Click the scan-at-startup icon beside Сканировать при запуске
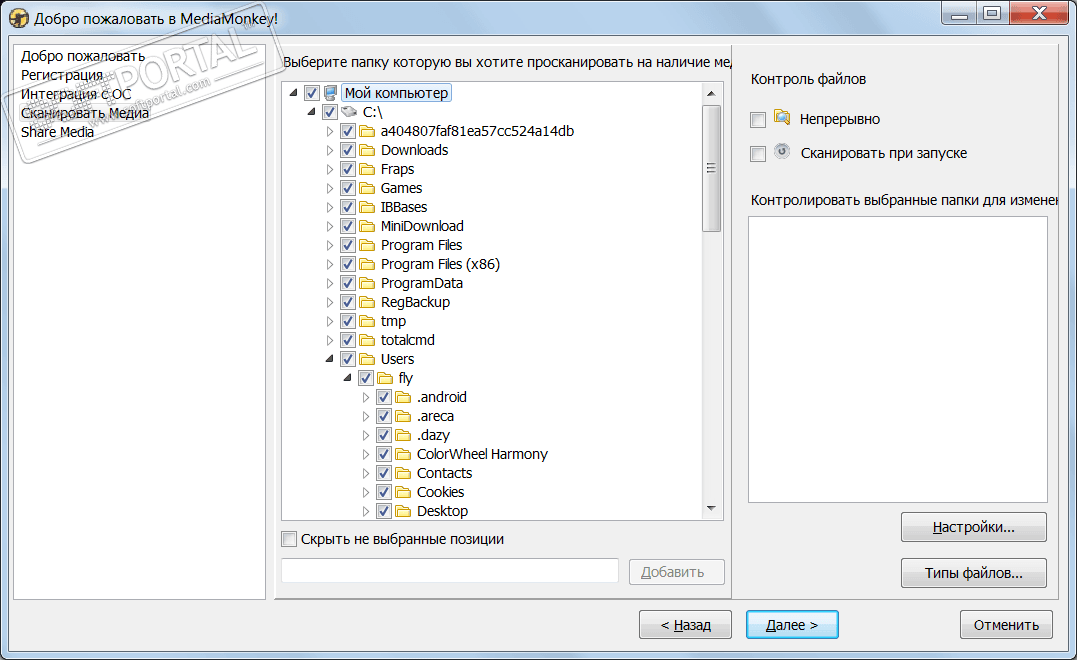This screenshot has width=1077, height=660. (x=782, y=151)
